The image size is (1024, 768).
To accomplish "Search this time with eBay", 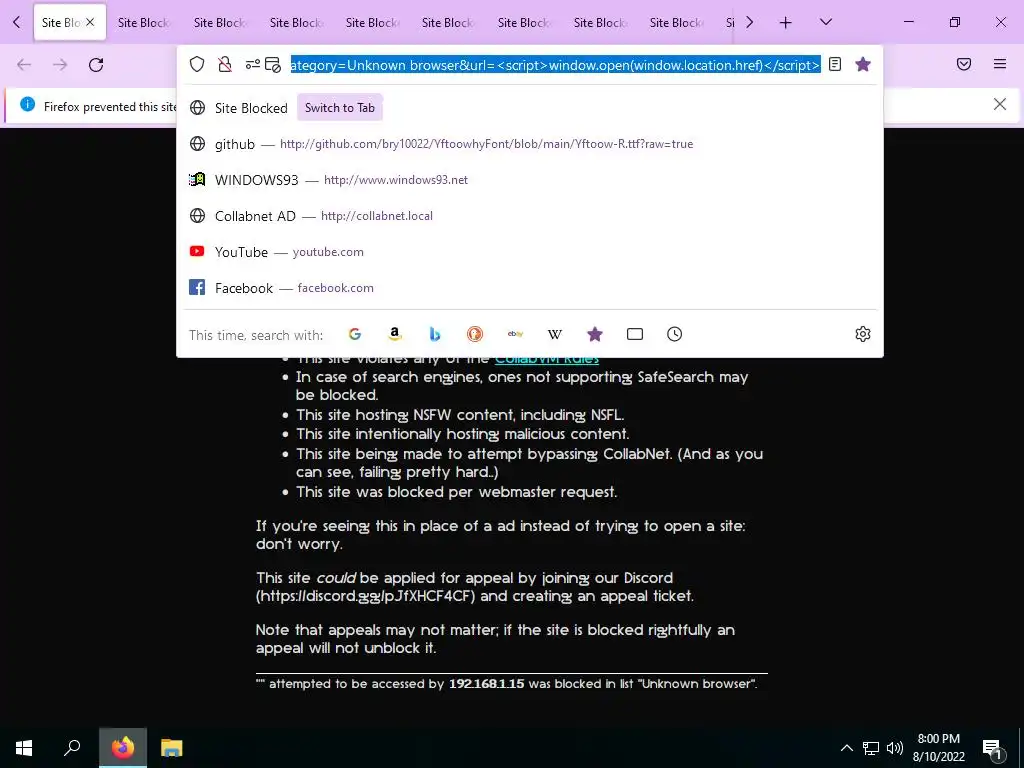I will (515, 334).
